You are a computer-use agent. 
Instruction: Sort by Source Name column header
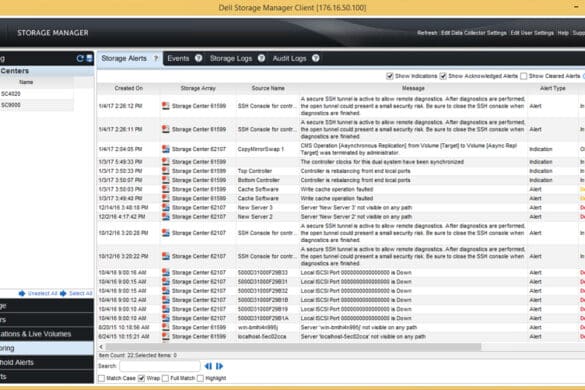268,88
